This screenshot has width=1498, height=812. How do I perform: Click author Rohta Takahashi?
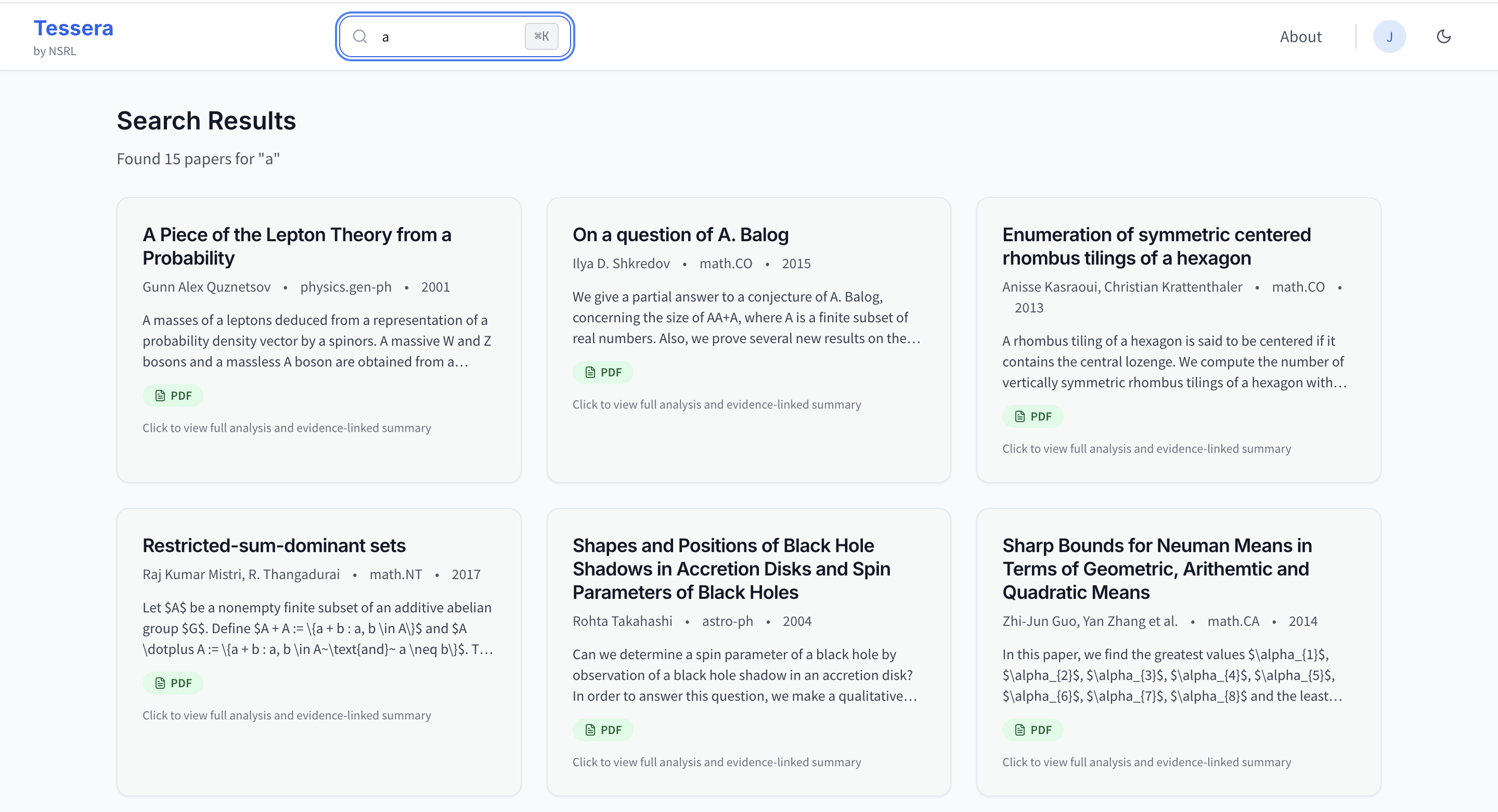[x=622, y=621]
